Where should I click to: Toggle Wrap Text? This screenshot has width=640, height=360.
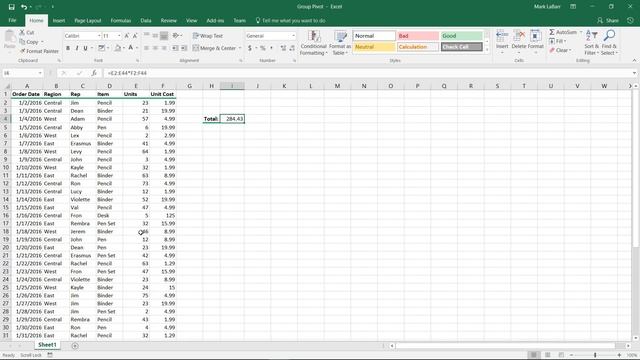click(208, 36)
